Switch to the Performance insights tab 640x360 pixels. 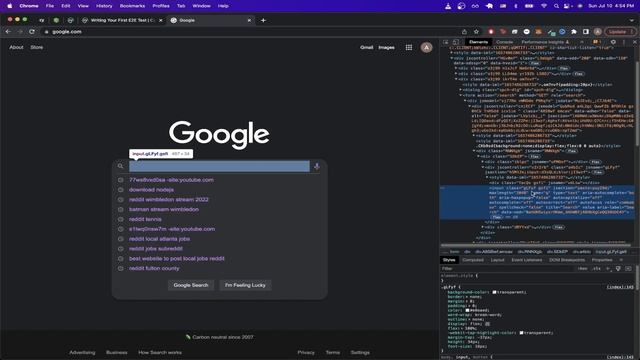545,42
